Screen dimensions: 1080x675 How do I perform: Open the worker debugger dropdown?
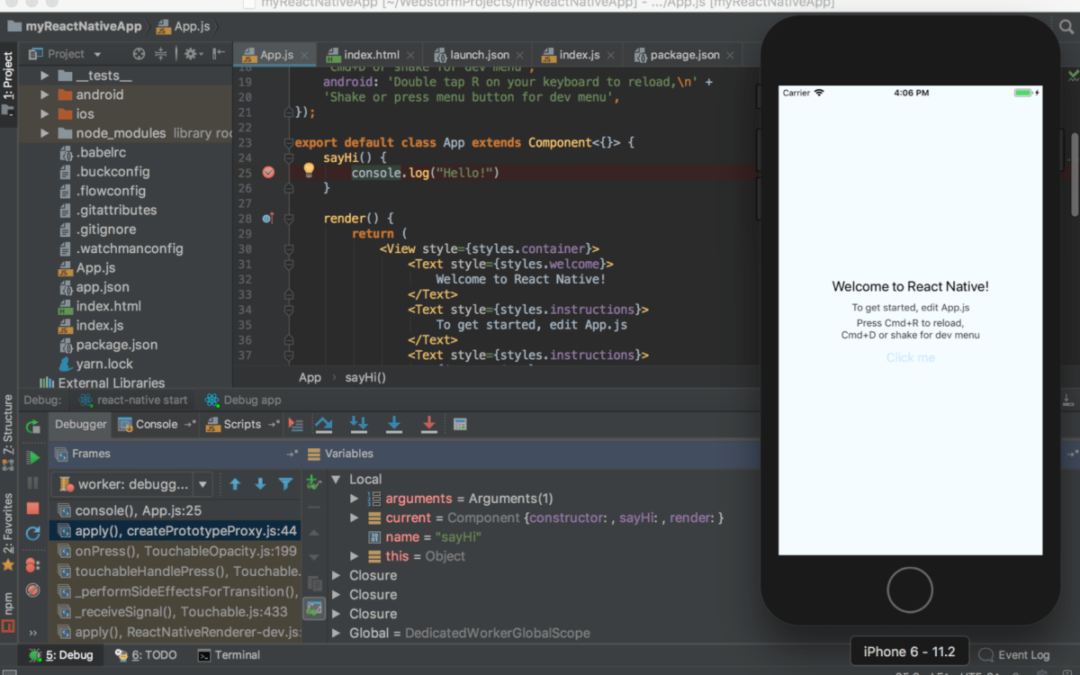200,484
